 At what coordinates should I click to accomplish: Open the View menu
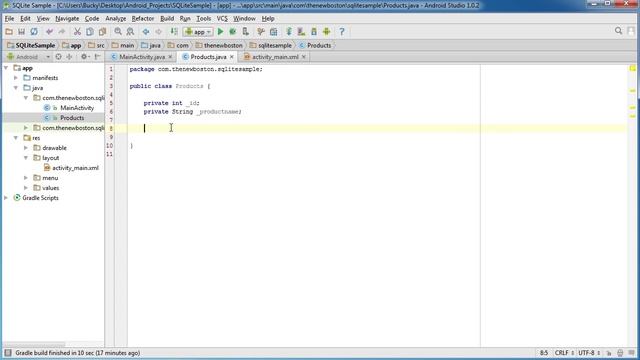(x=43, y=18)
